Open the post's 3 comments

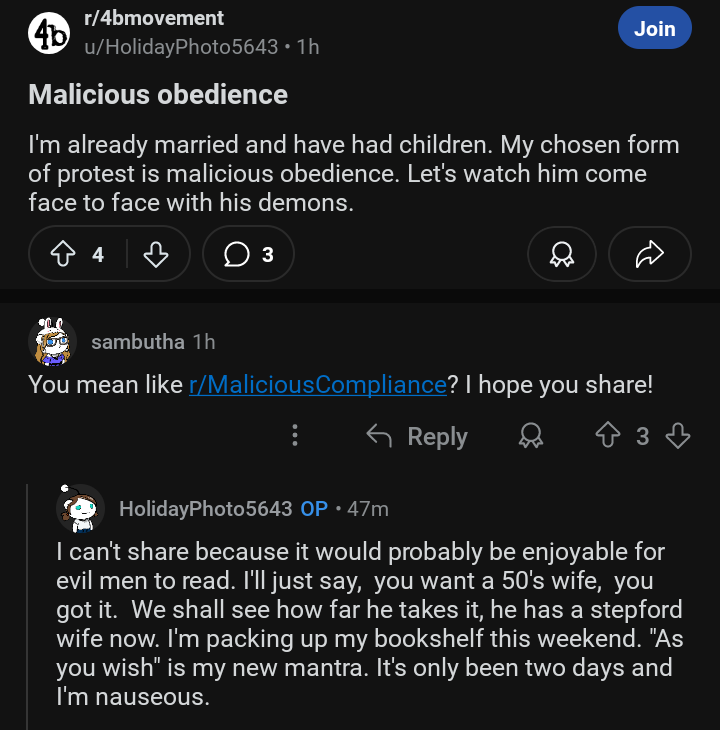tap(248, 255)
